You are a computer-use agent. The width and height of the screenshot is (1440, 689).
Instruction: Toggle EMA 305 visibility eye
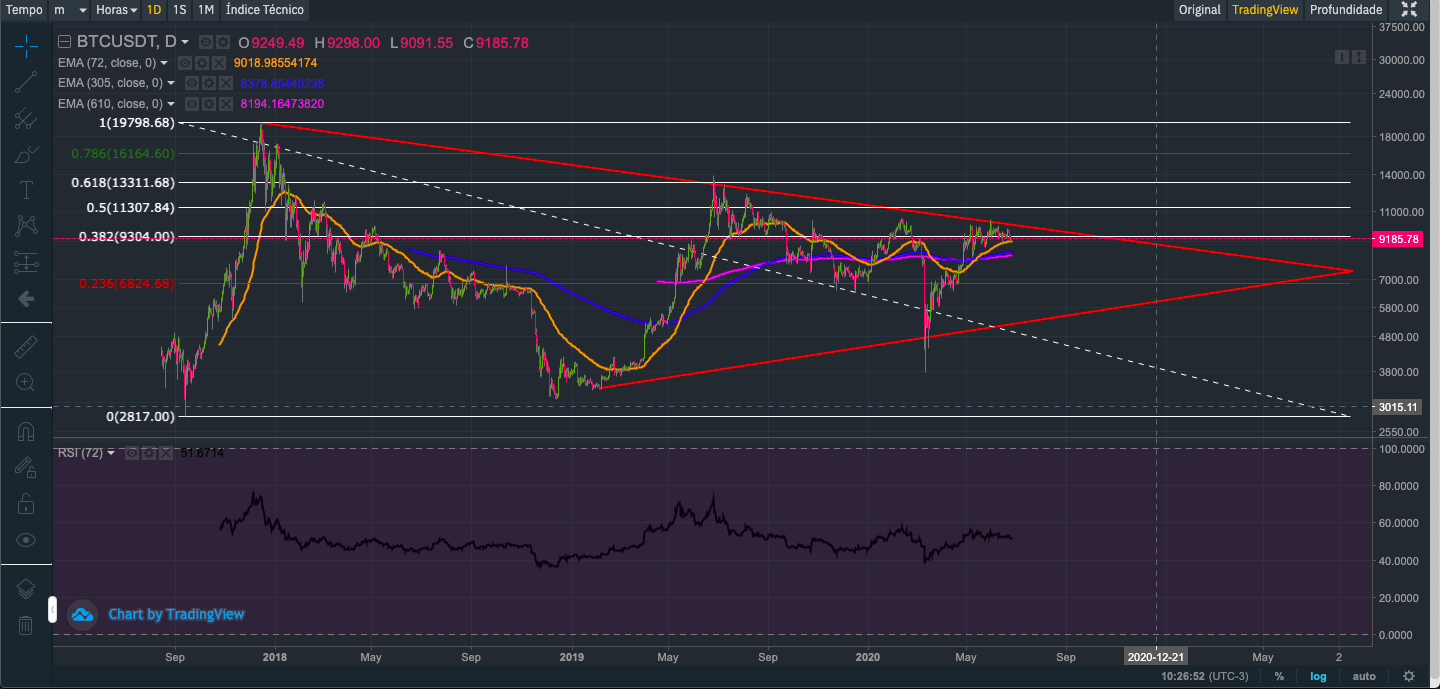[x=191, y=83]
